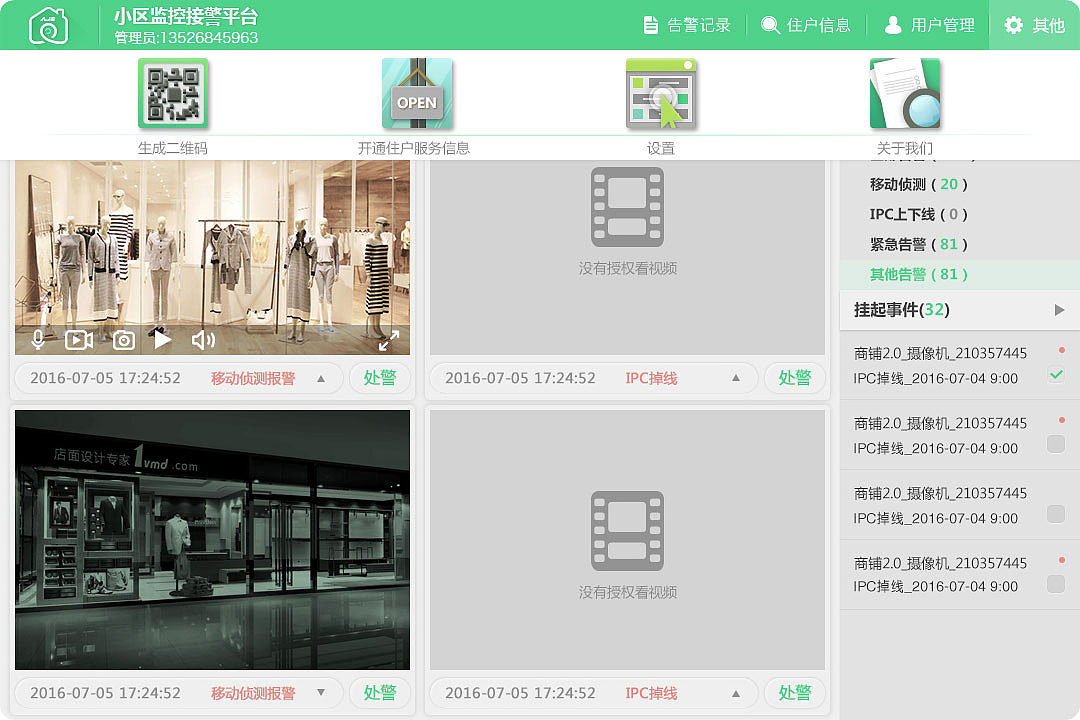Image resolution: width=1080 pixels, height=720 pixels.
Task: Open the alarm dropdown under the dark storefront video
Action: coord(321,692)
